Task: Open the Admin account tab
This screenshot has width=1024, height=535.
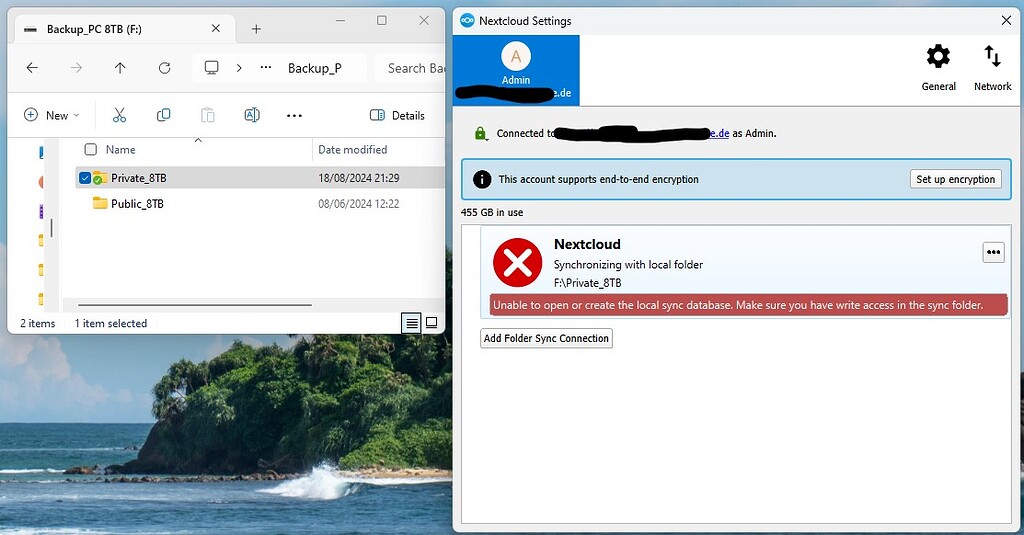Action: (516, 66)
